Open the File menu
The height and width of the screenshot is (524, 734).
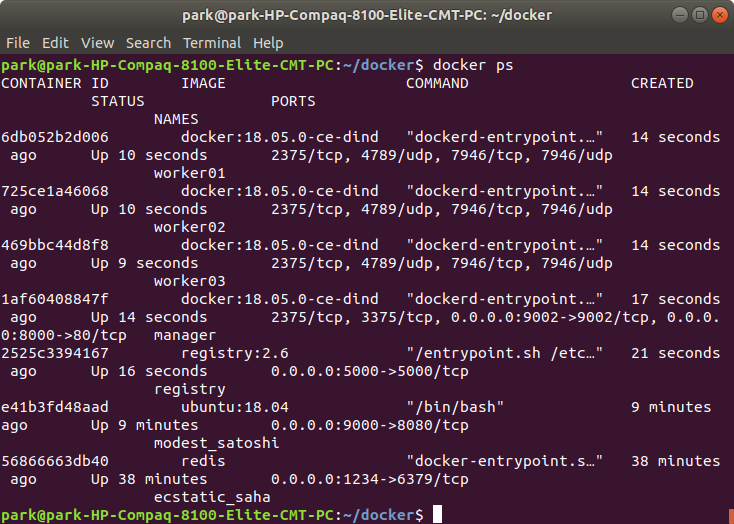click(18, 43)
